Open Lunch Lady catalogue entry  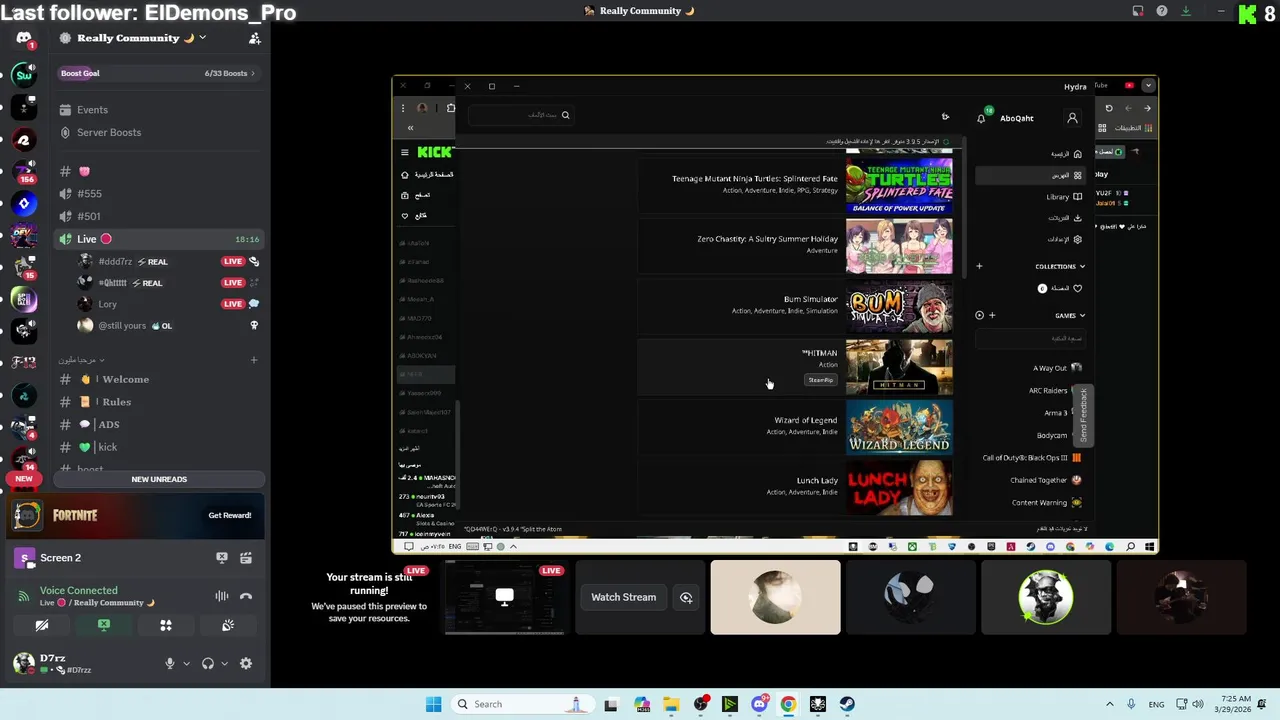coord(795,487)
